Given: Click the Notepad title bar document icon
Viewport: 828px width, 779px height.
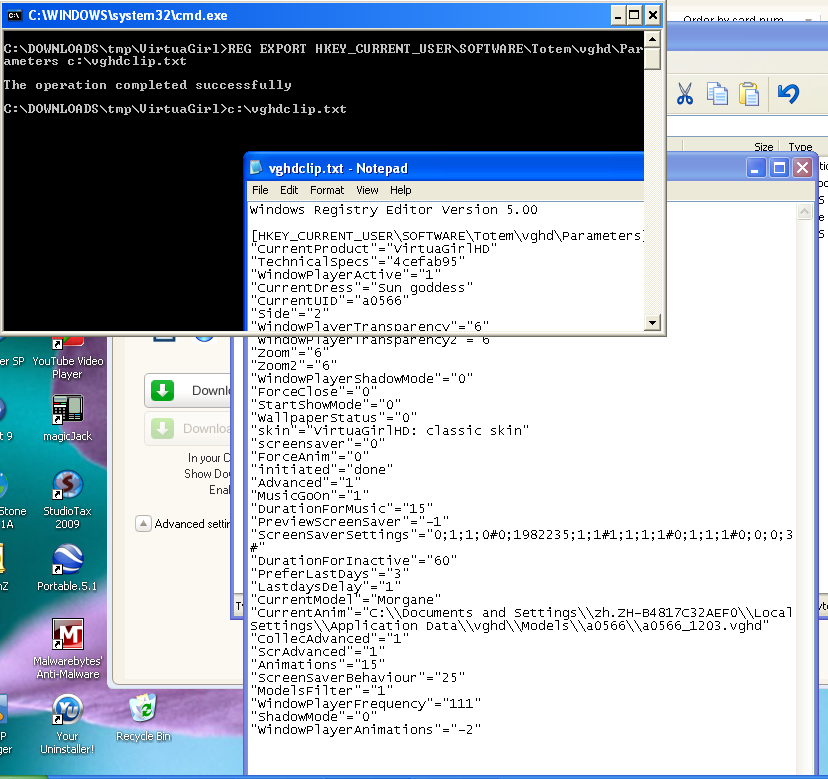Looking at the screenshot, I should (x=256, y=168).
